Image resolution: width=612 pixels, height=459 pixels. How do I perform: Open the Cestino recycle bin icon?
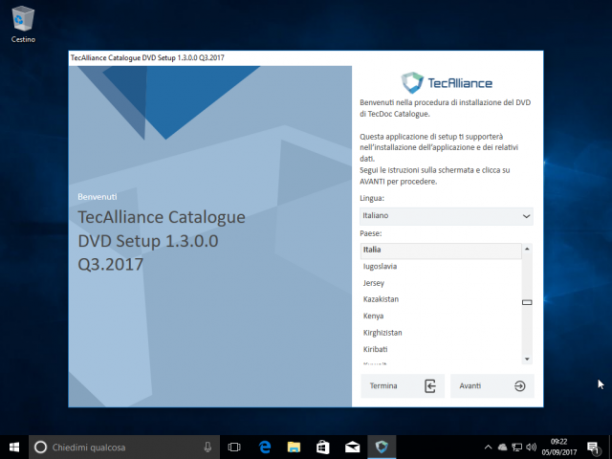[23, 24]
